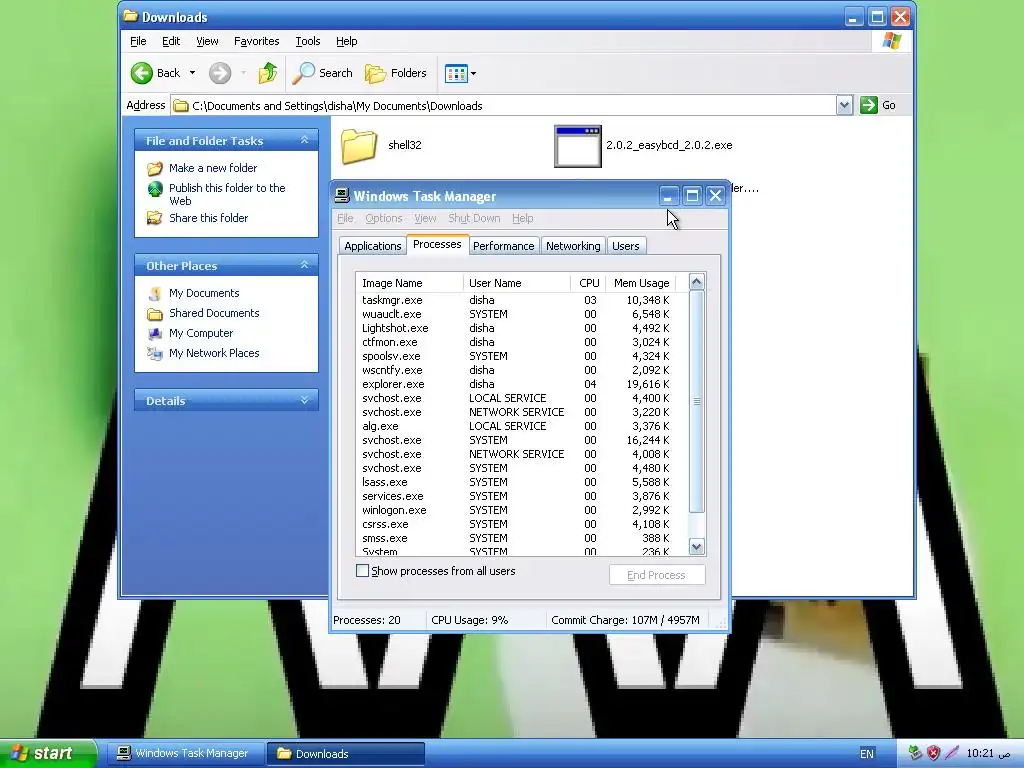The image size is (1024, 768).
Task: Open Search in Downloads toolbar
Action: pyautogui.click(x=322, y=73)
